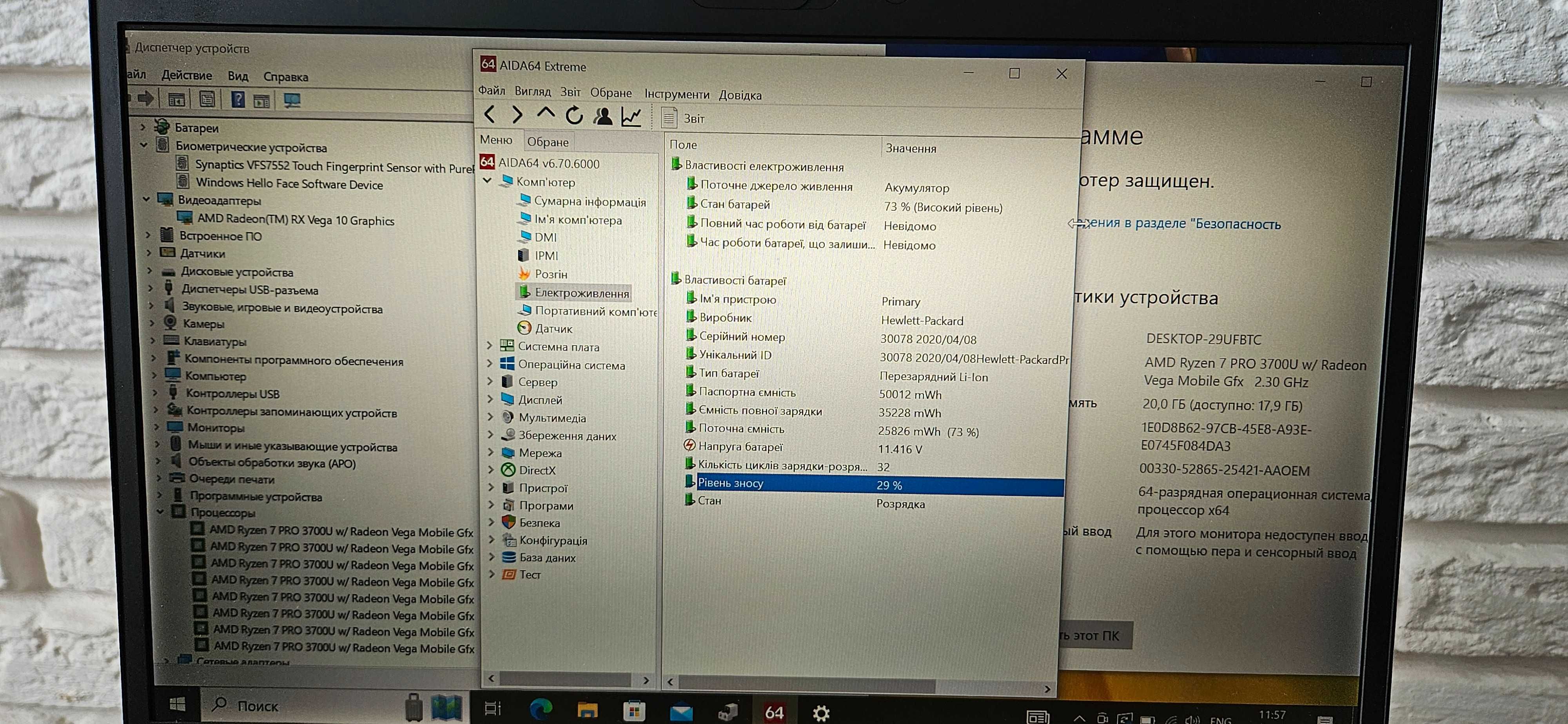
Task: Select the Рівень зносу row
Action: coord(873,485)
